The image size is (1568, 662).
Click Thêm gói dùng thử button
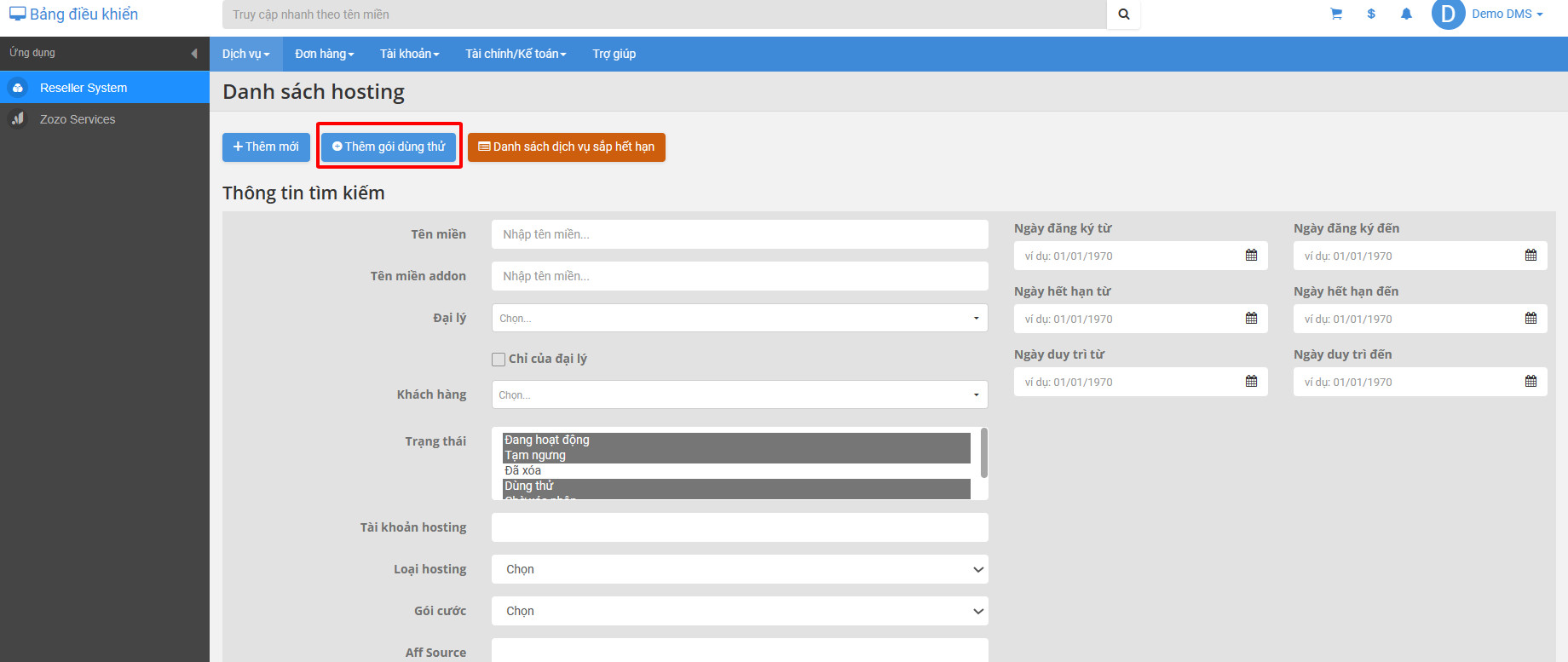point(389,147)
